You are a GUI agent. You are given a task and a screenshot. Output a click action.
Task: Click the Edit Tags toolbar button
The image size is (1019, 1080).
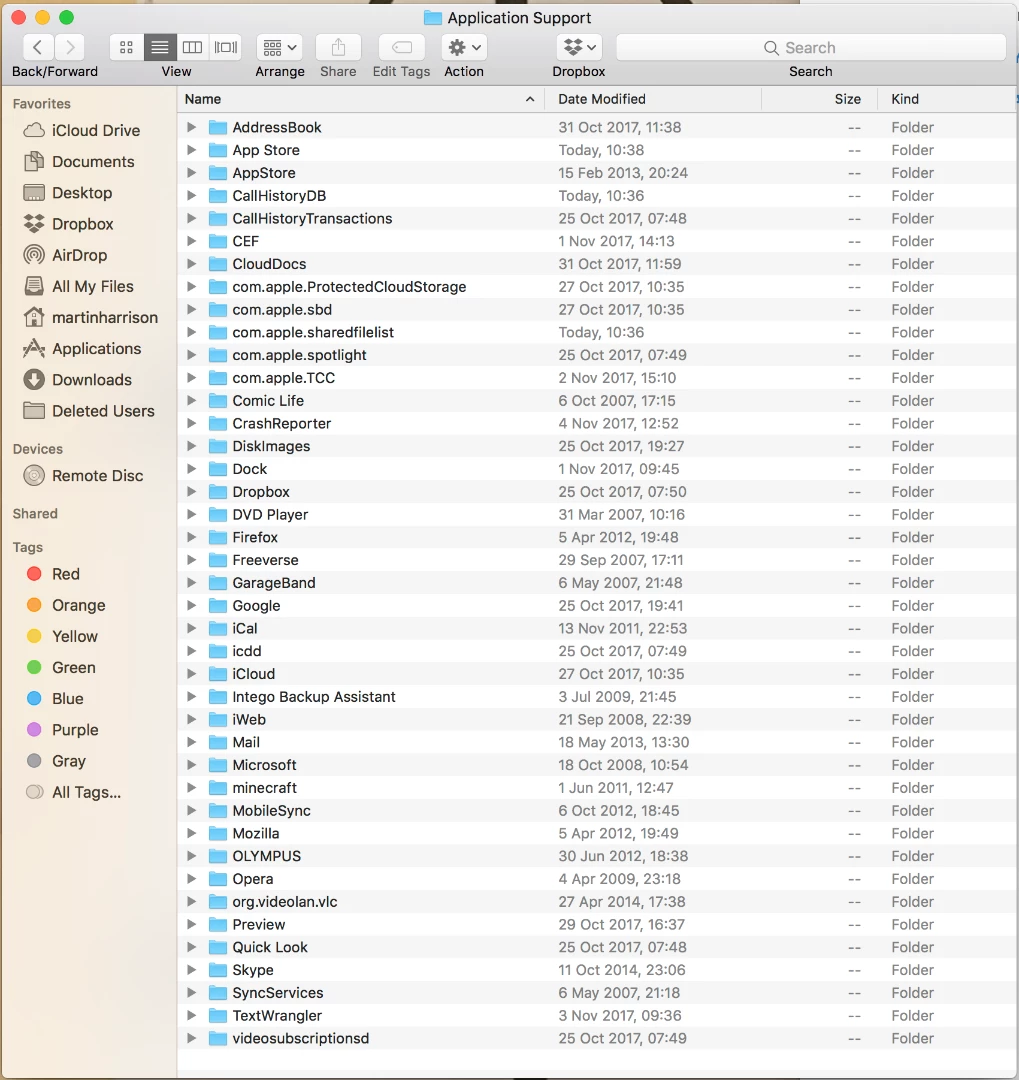click(402, 48)
